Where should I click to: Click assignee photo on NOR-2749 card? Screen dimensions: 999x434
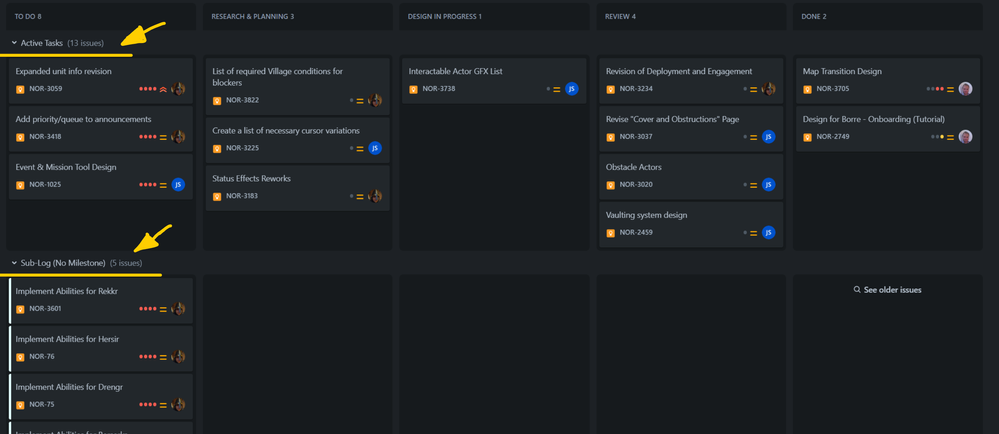966,137
